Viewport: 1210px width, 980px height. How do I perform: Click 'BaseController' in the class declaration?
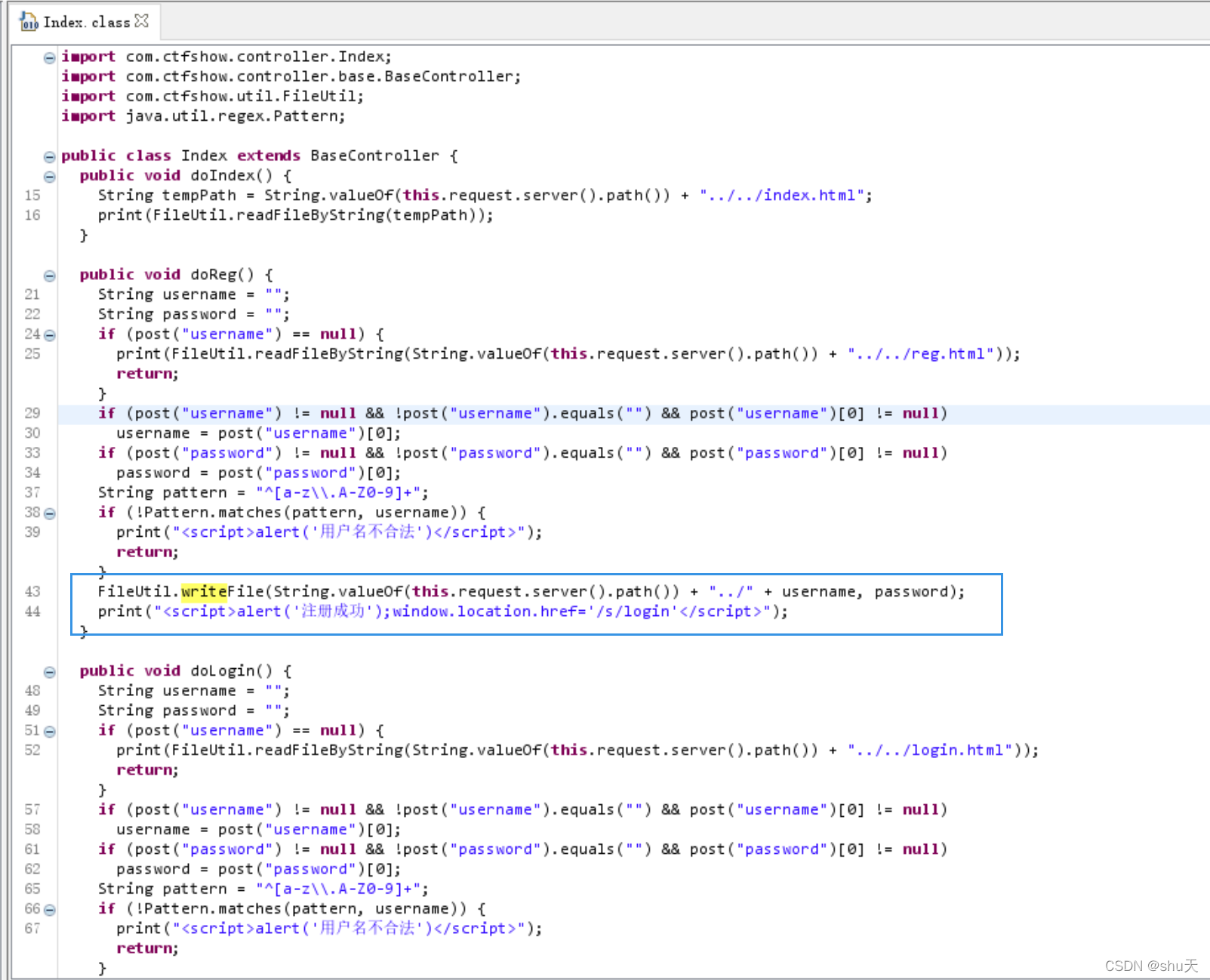[x=374, y=156]
